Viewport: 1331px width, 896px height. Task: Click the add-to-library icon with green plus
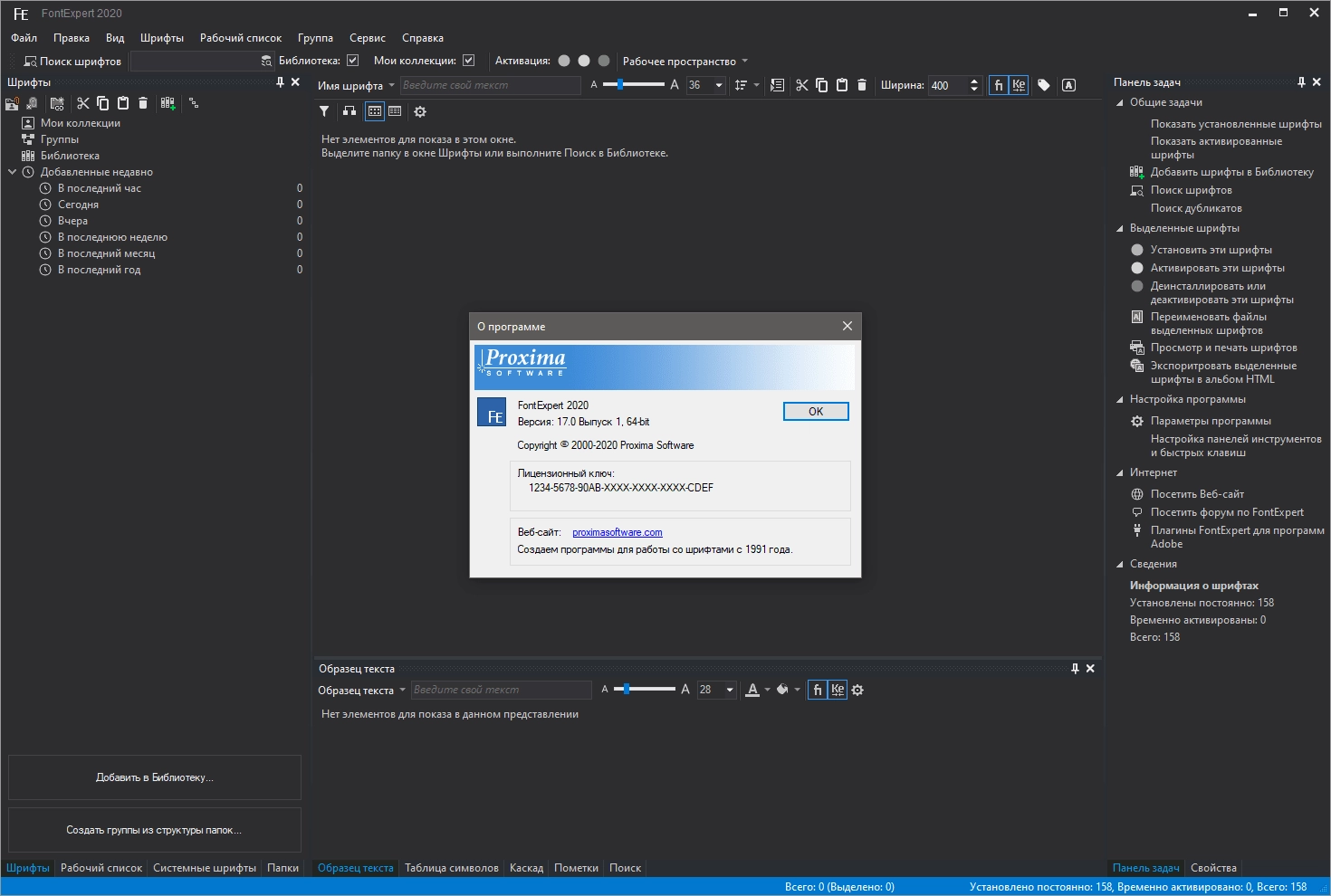pyautogui.click(x=168, y=103)
